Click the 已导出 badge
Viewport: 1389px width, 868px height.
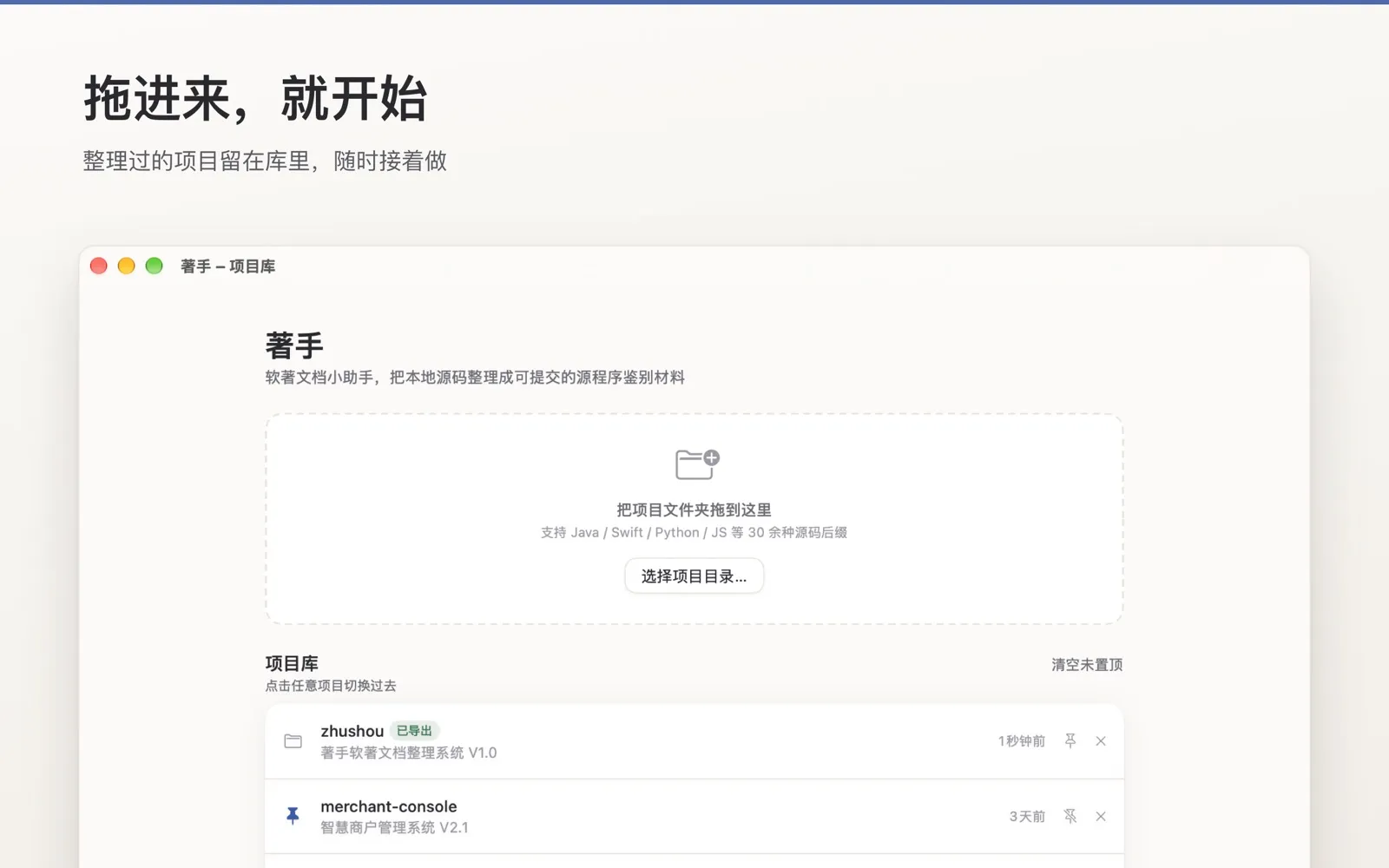(x=414, y=731)
